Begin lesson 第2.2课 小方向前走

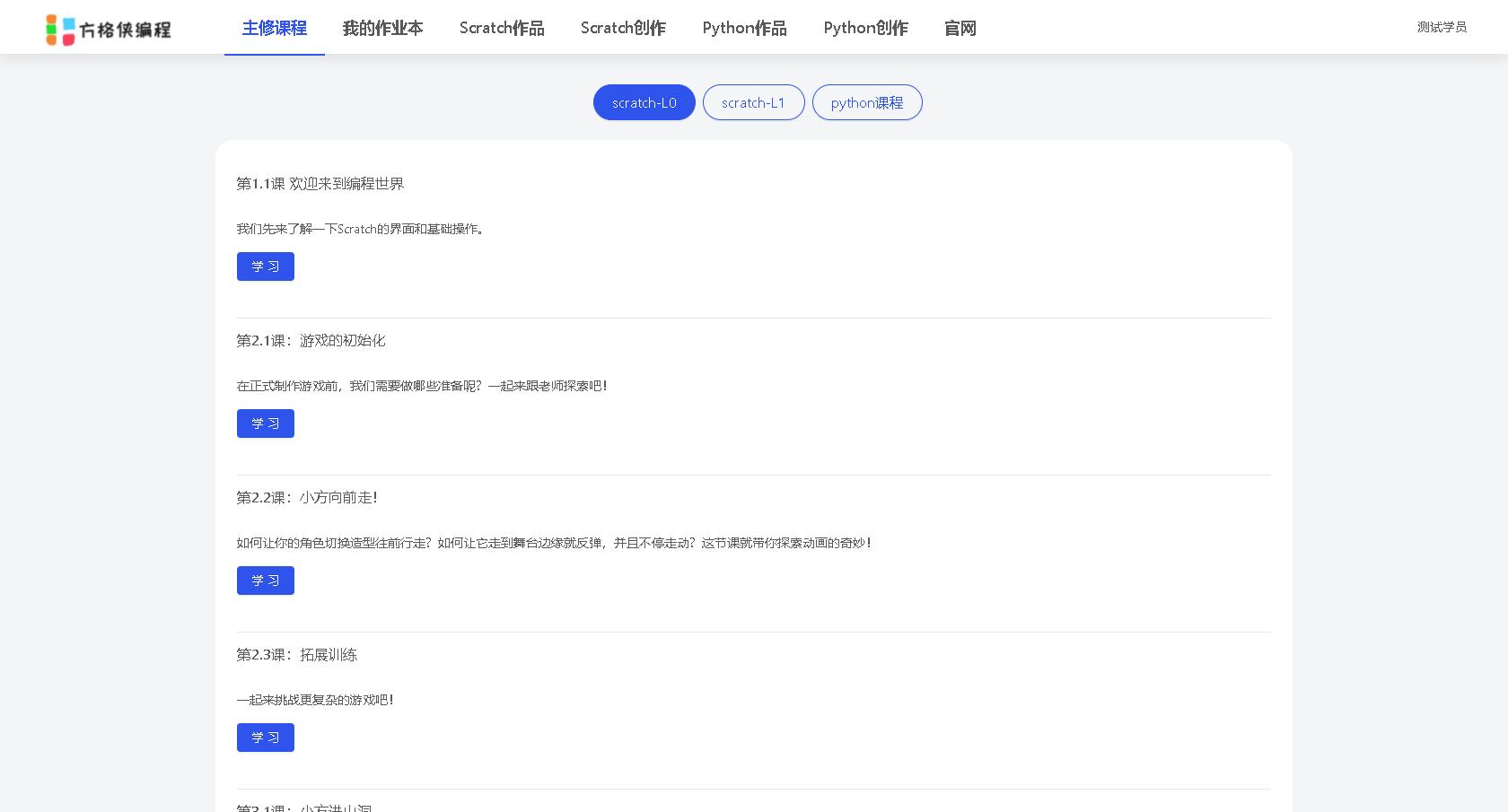(265, 580)
